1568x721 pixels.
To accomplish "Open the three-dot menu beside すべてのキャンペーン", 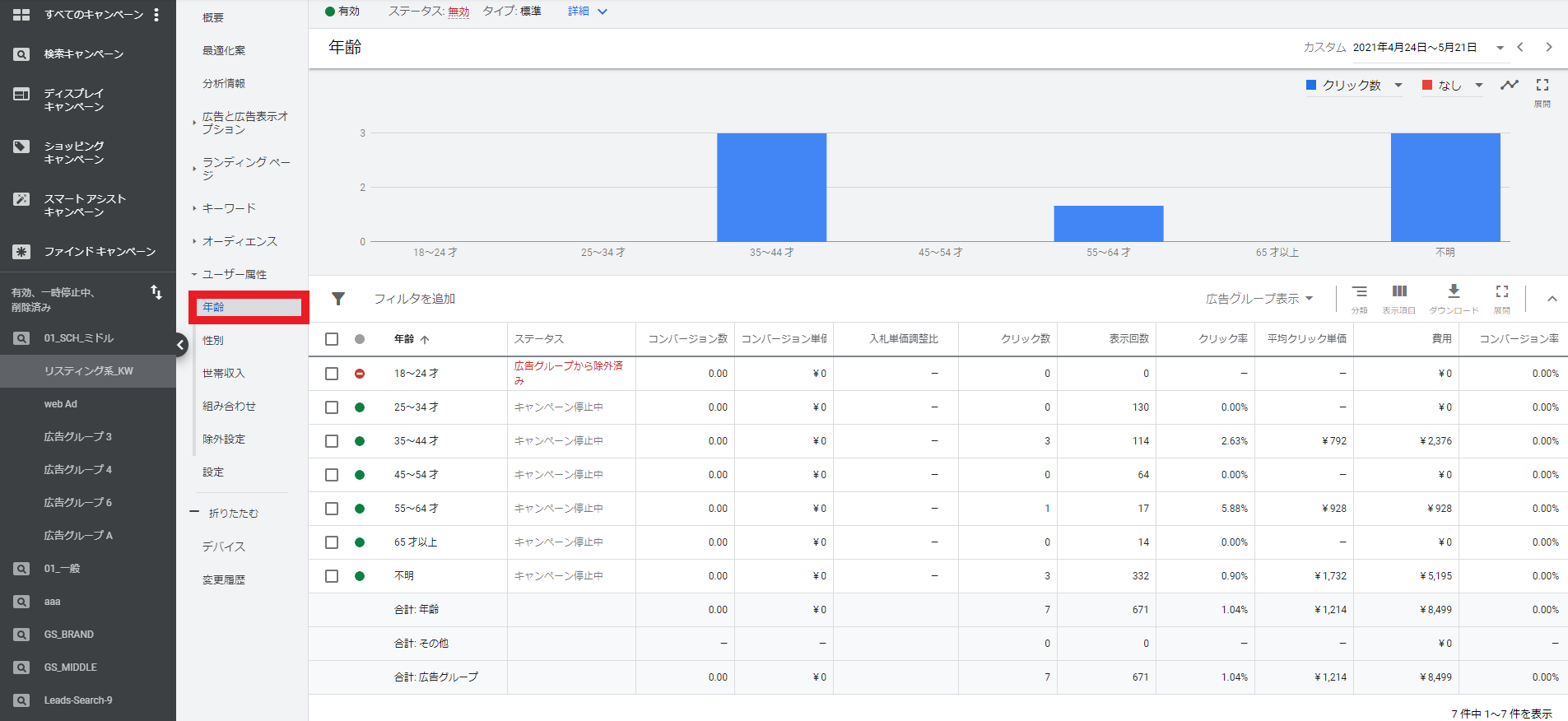I will 156,15.
